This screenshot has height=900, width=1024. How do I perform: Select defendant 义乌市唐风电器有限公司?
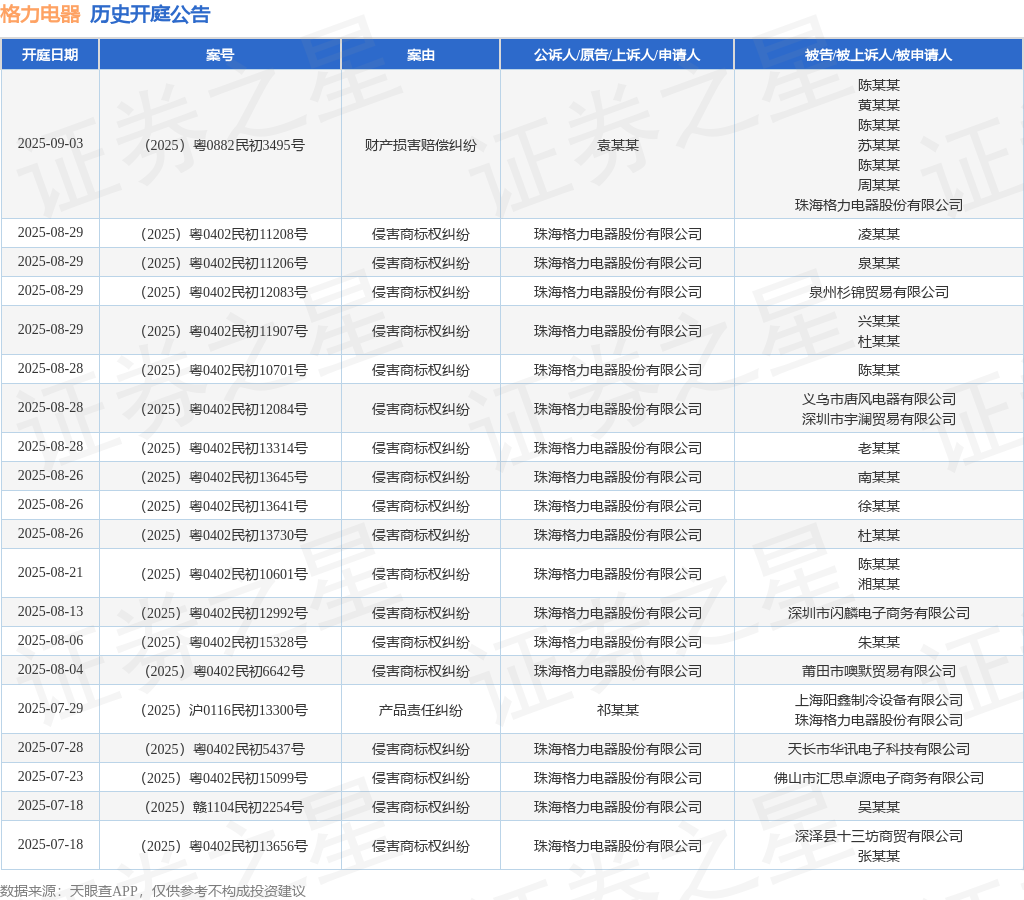pyautogui.click(x=878, y=399)
